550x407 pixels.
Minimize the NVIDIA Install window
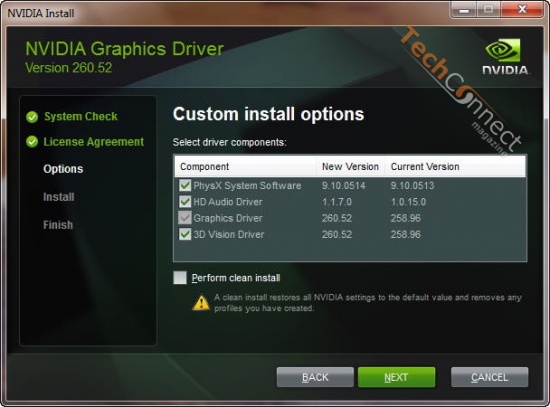[464, 10]
